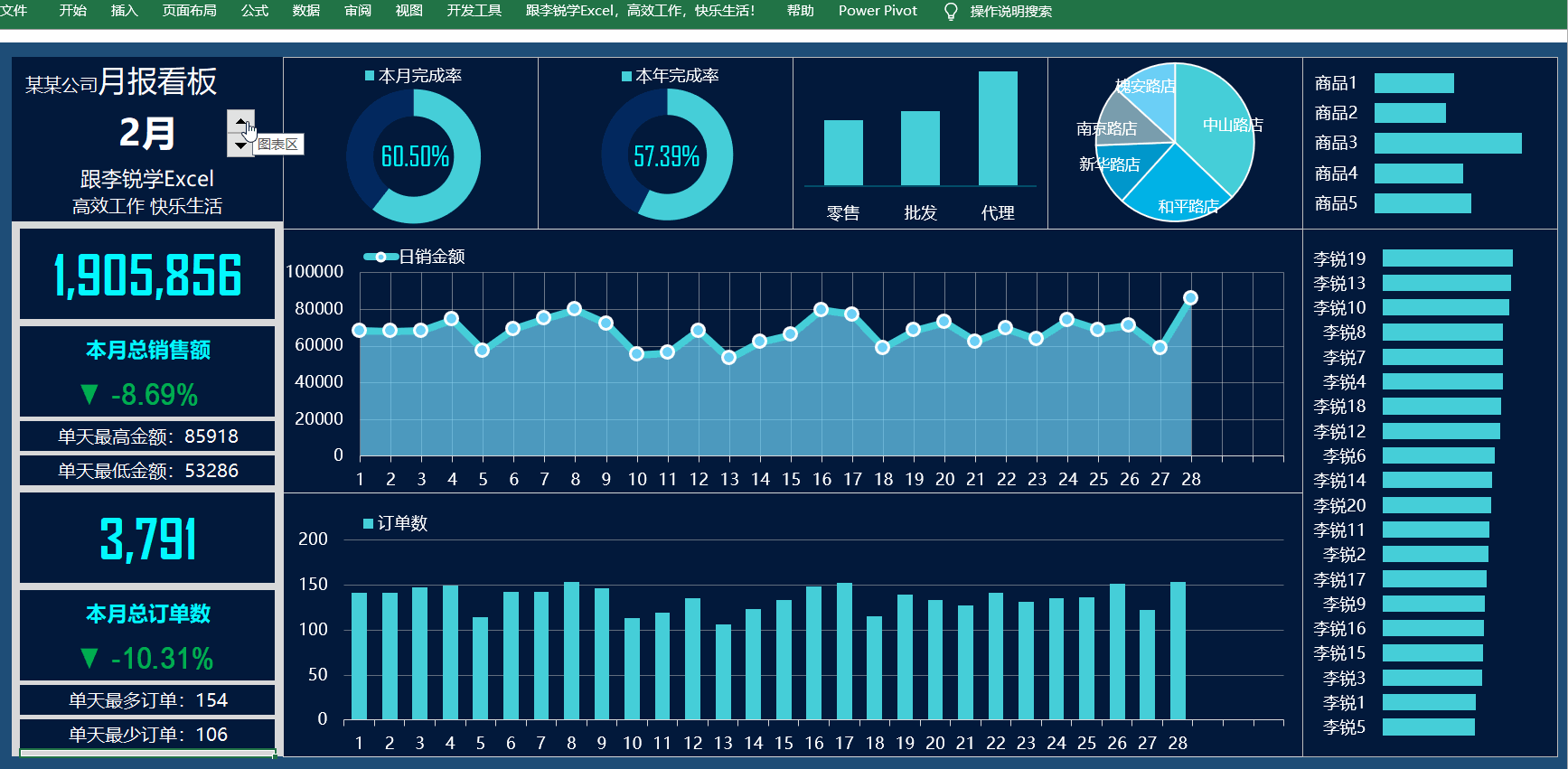Open the 文件 menu

[x=14, y=11]
